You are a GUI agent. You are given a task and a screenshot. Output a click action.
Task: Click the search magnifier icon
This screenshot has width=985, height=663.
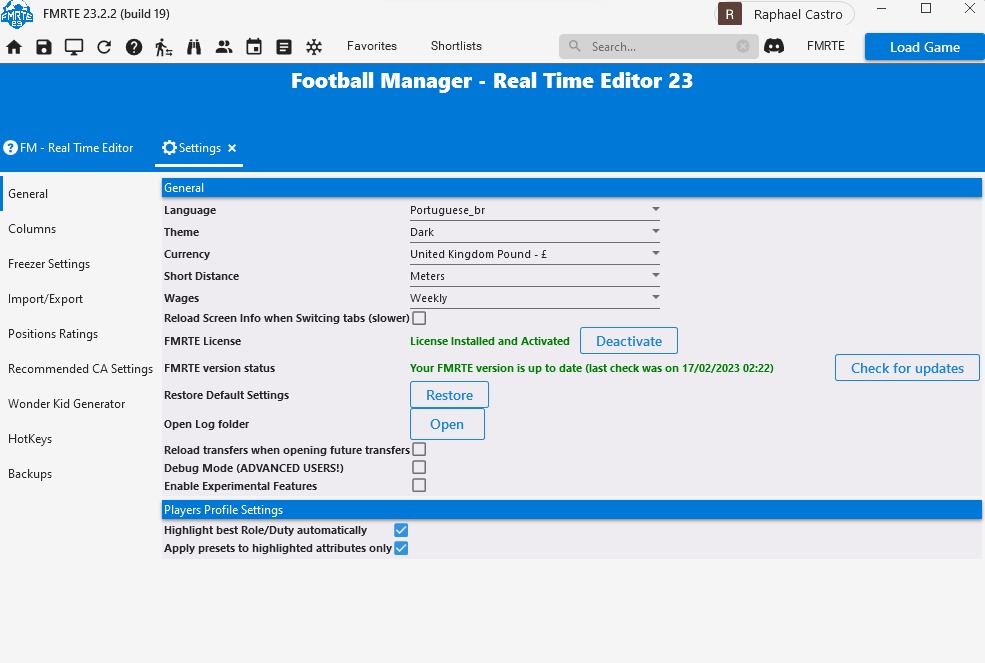point(575,46)
